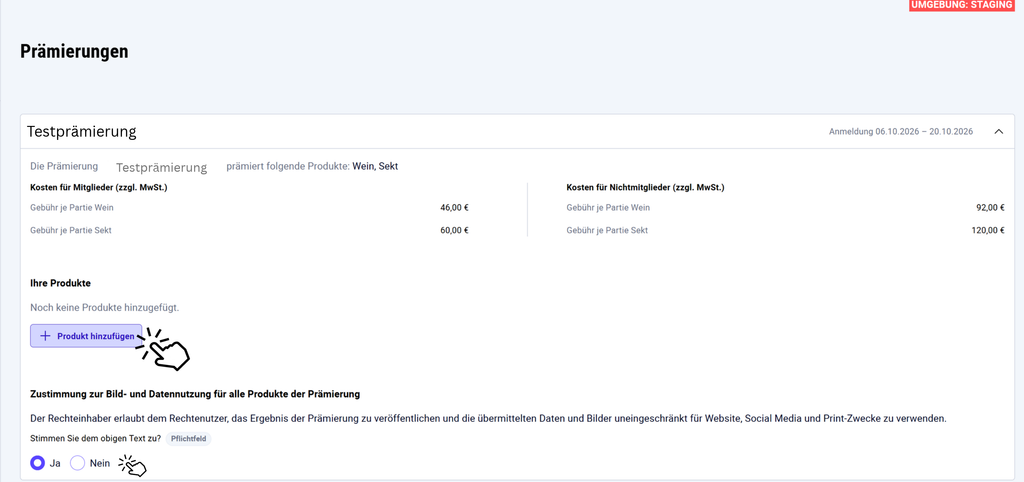Click the 'Noch keine Produkte hinzugefügt' text
The height and width of the screenshot is (482, 1024).
[x=104, y=307]
